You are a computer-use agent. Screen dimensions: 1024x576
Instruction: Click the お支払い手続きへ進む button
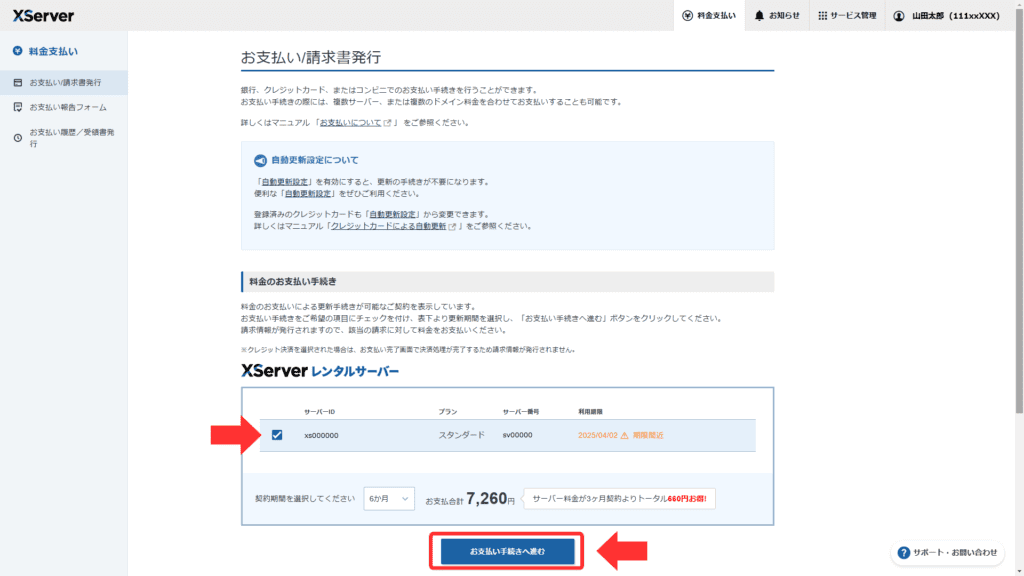[x=507, y=552]
